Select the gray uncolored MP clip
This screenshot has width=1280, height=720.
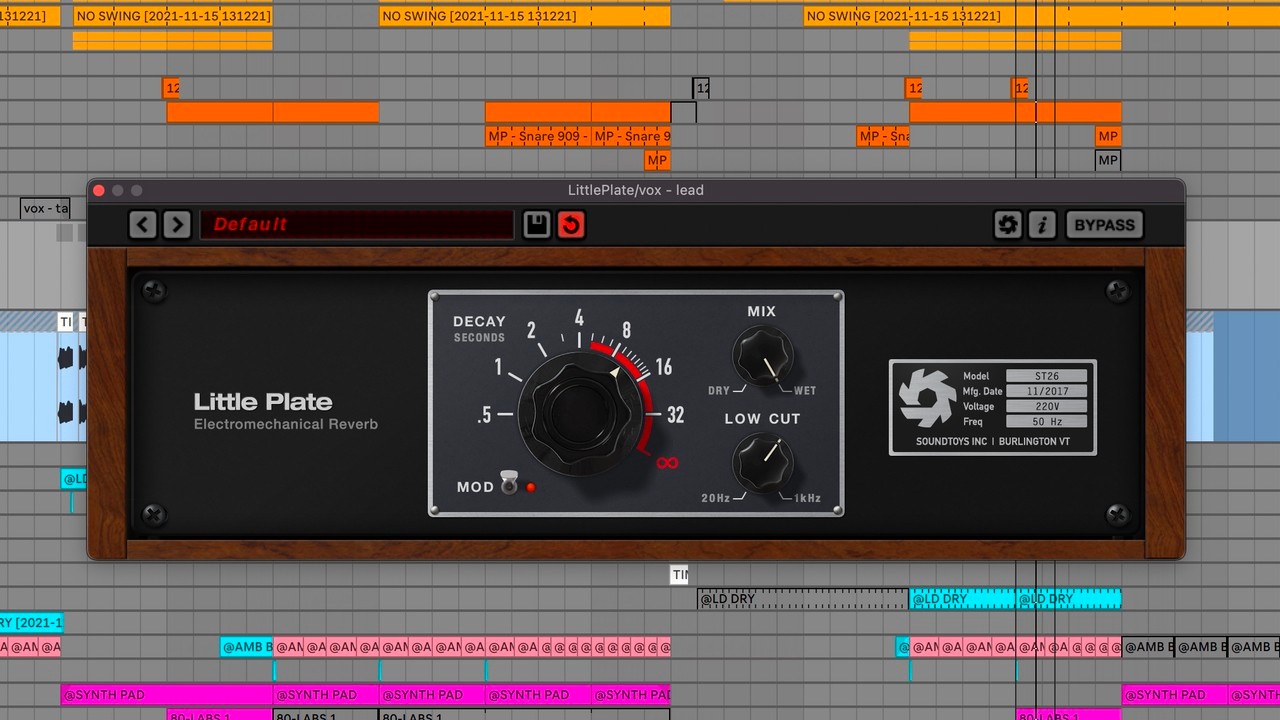1108,160
